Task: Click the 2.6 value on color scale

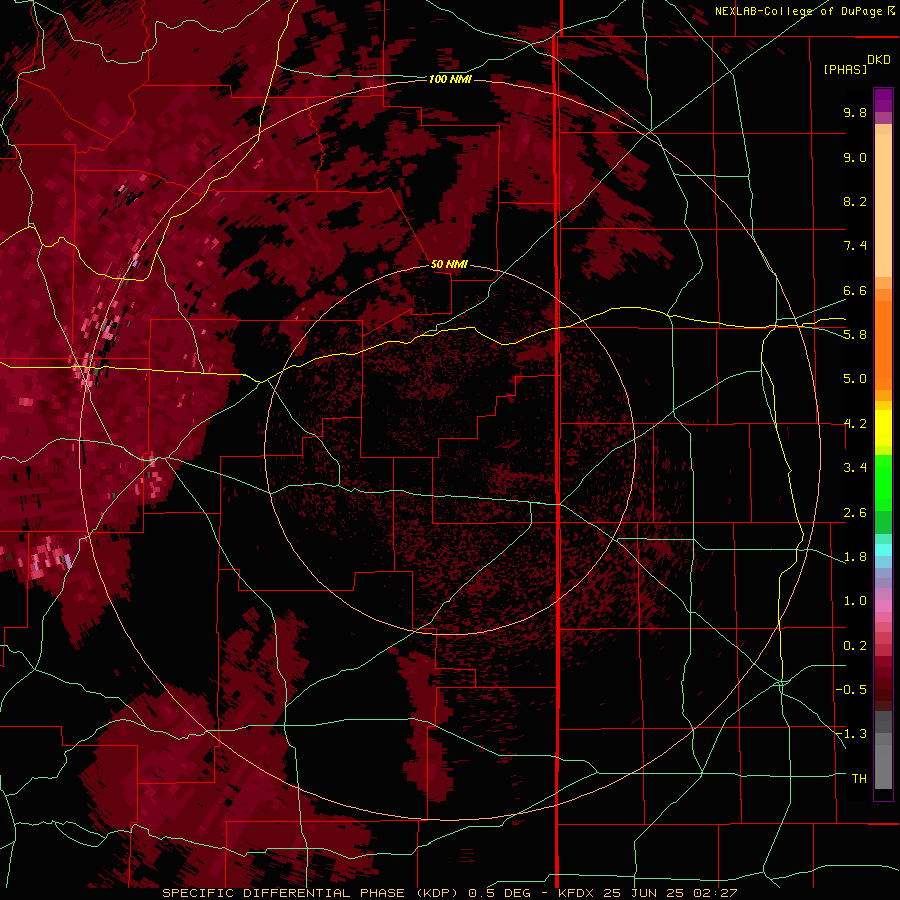Action: (855, 513)
